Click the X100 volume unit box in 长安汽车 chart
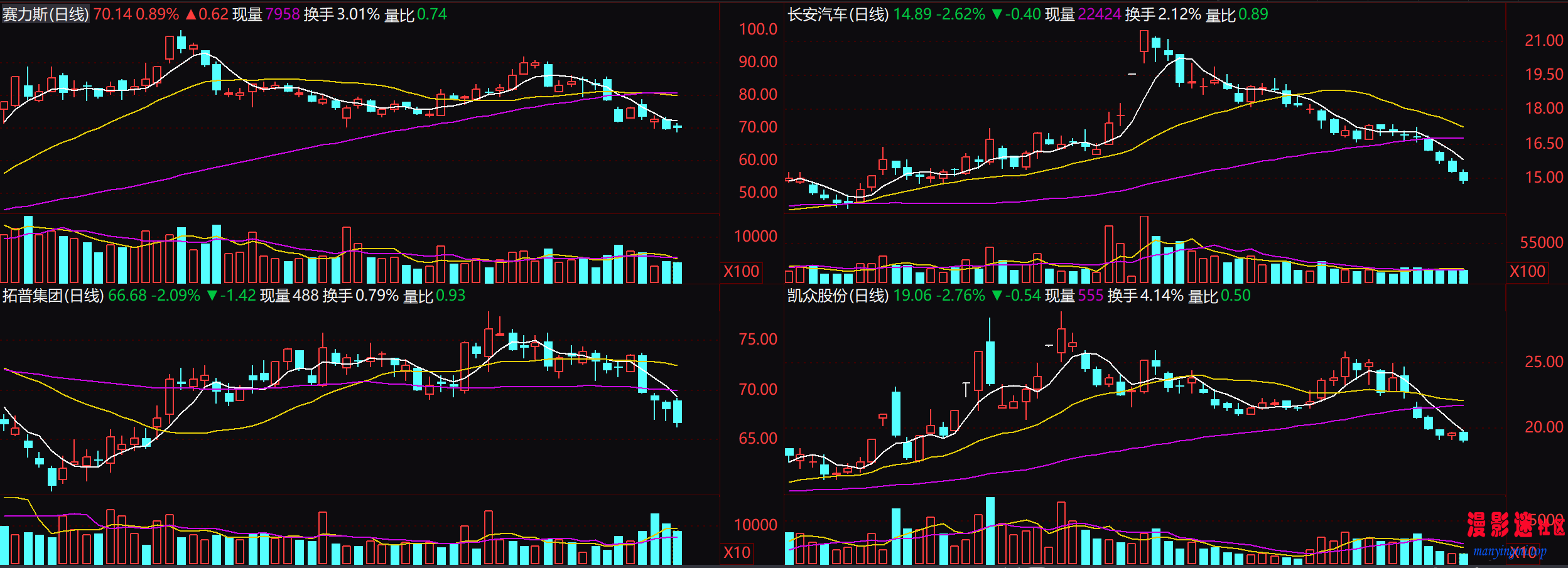This screenshot has height=568, width=1568. (1527, 272)
